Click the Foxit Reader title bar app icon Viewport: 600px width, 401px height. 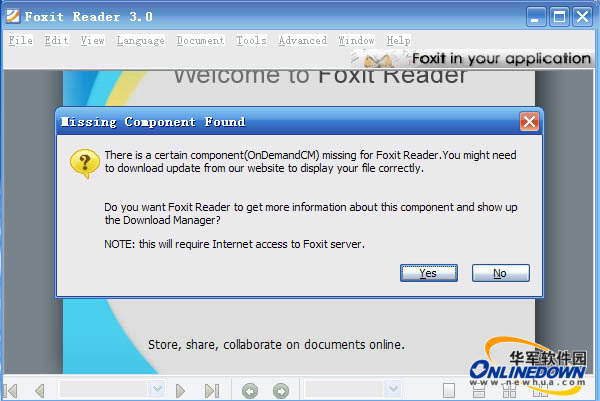[x=13, y=16]
